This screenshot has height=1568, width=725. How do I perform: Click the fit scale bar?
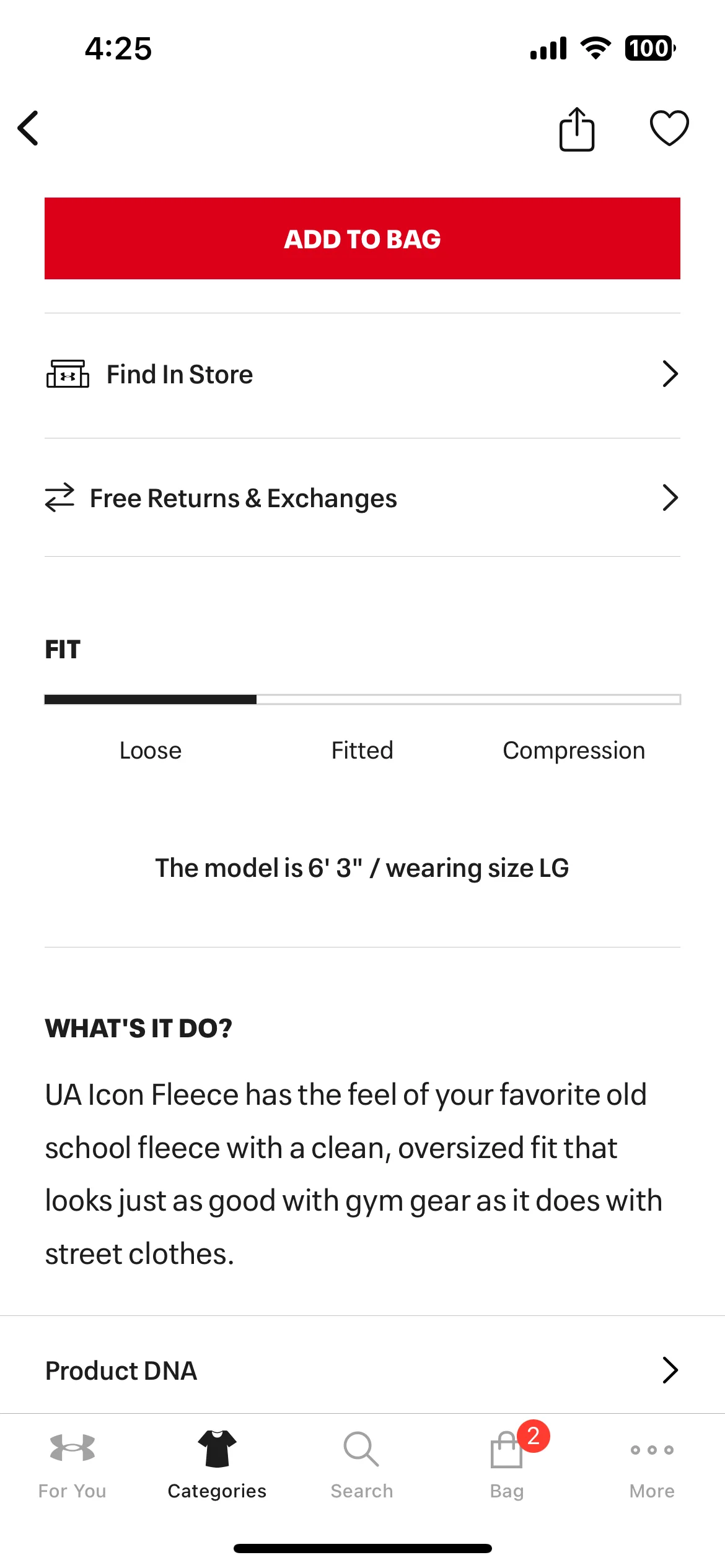click(x=362, y=699)
